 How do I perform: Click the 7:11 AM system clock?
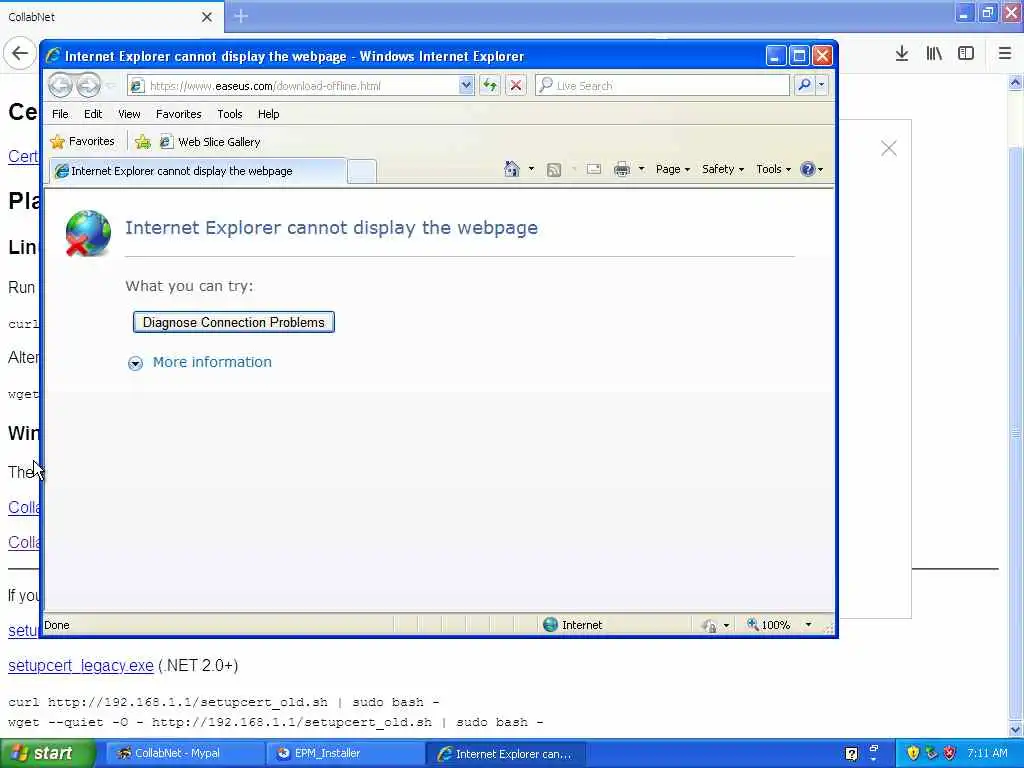pyautogui.click(x=987, y=753)
